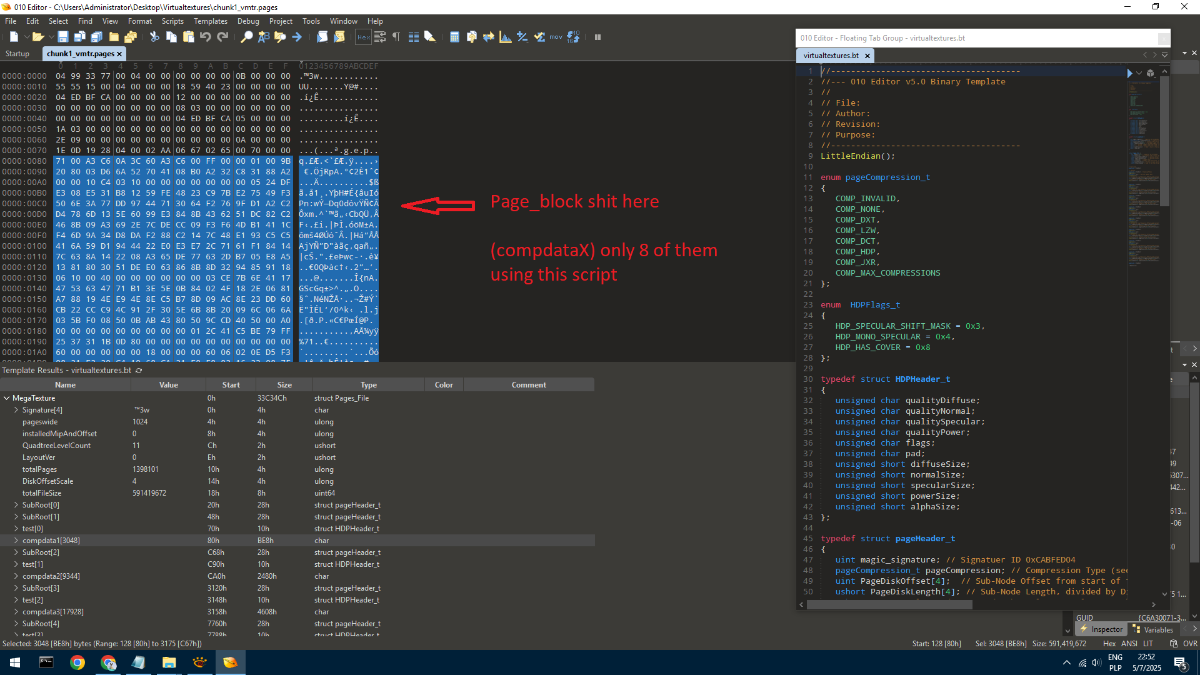Click the Save file toolbar icon
The height and width of the screenshot is (675, 1200).
click(x=62, y=37)
